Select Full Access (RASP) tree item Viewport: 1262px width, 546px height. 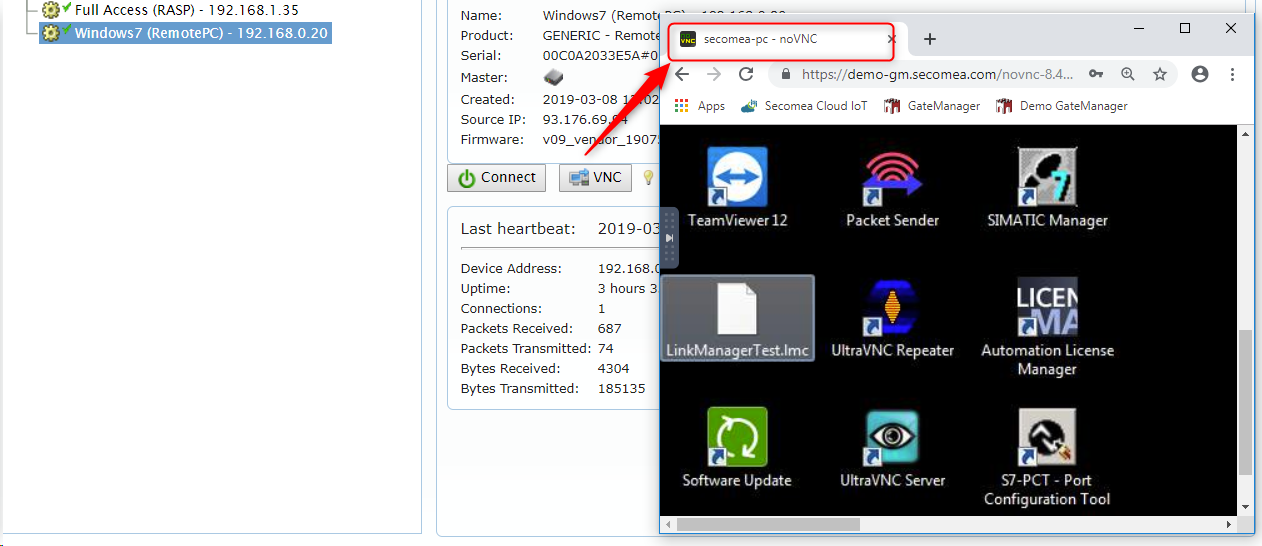tap(170, 10)
